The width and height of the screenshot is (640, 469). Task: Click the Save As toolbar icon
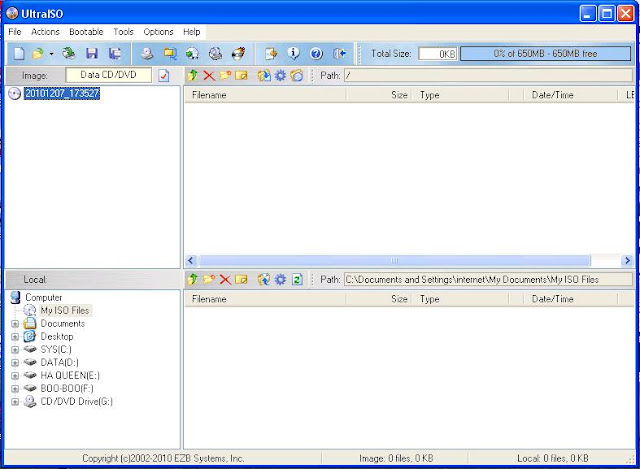[115, 53]
